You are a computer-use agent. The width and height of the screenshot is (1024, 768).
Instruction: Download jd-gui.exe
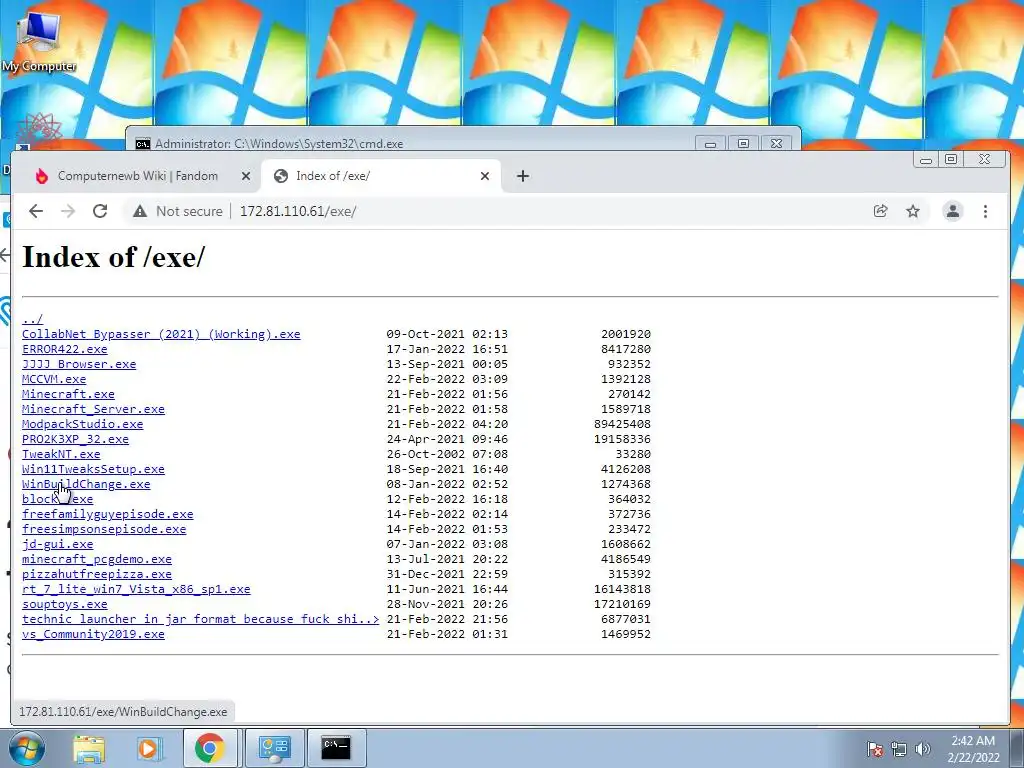tap(57, 544)
